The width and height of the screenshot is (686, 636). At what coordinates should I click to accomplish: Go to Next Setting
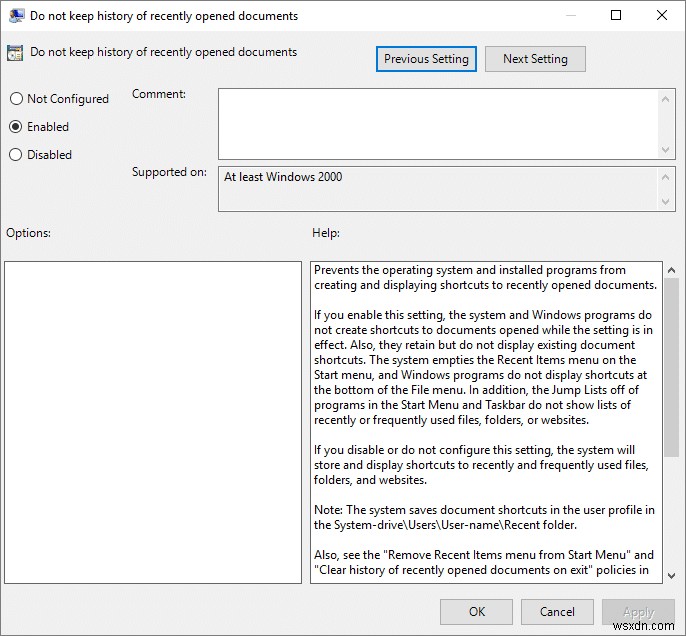tap(535, 59)
